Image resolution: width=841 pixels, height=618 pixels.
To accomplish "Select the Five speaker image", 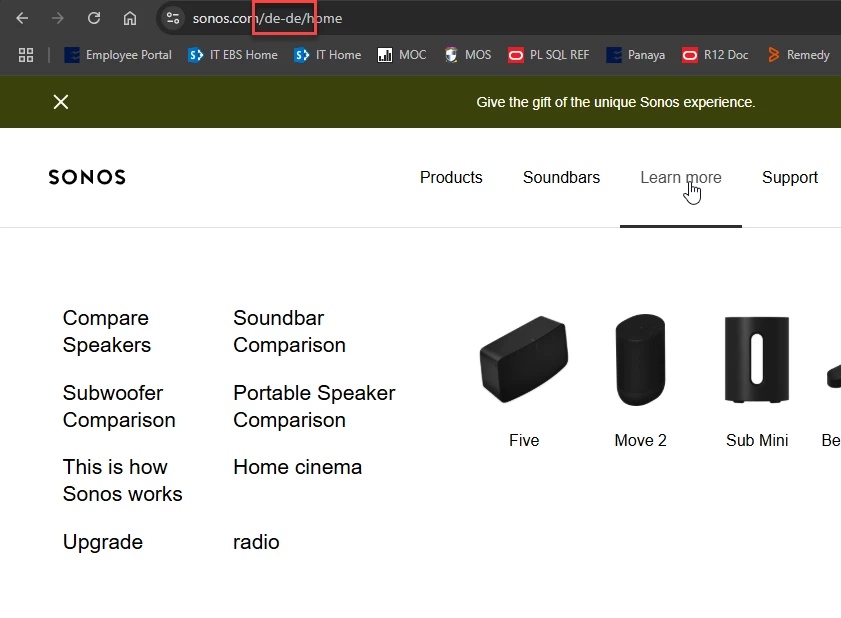I will point(524,359).
